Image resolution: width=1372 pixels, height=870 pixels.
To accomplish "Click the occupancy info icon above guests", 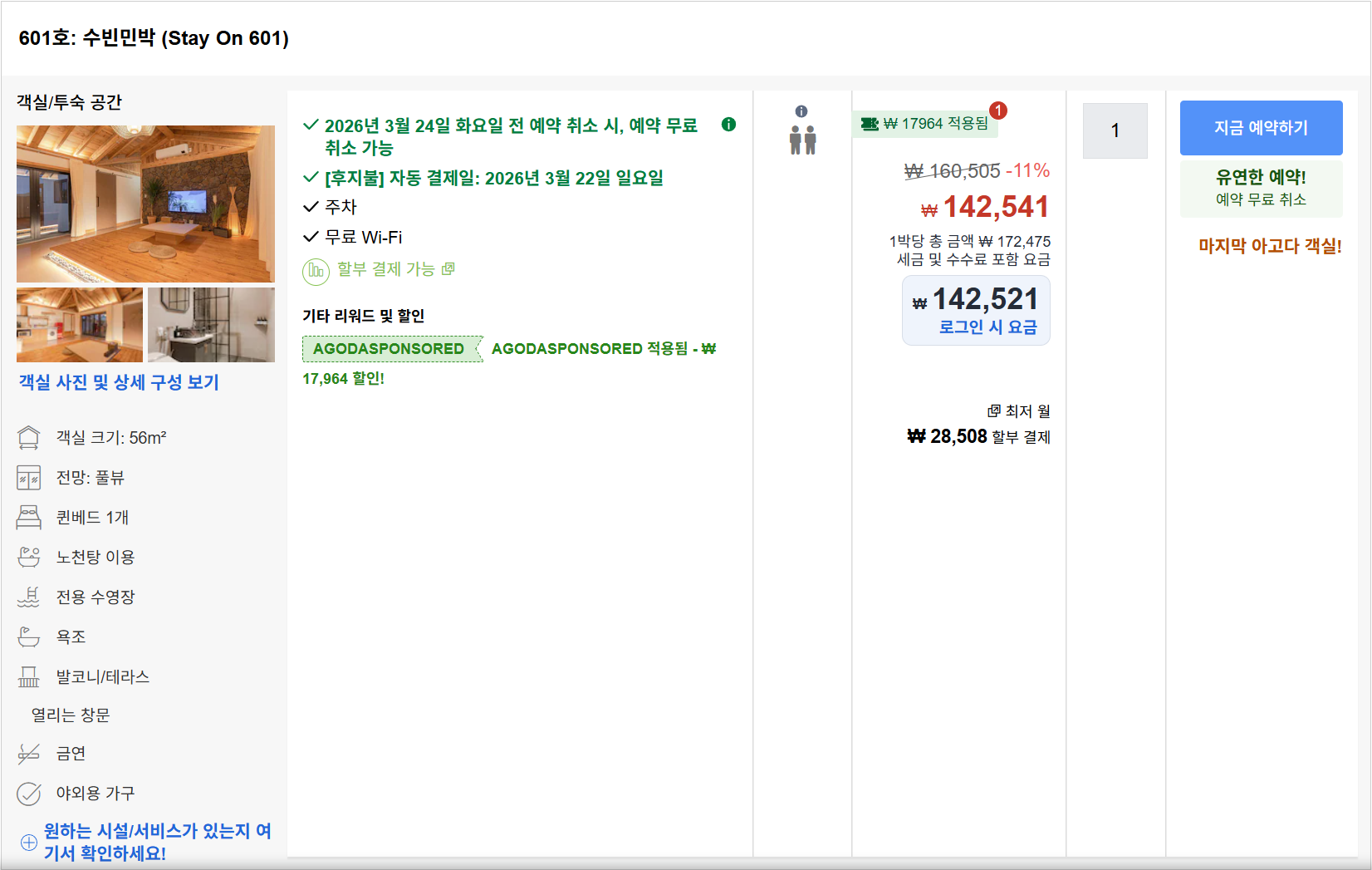I will (x=801, y=111).
